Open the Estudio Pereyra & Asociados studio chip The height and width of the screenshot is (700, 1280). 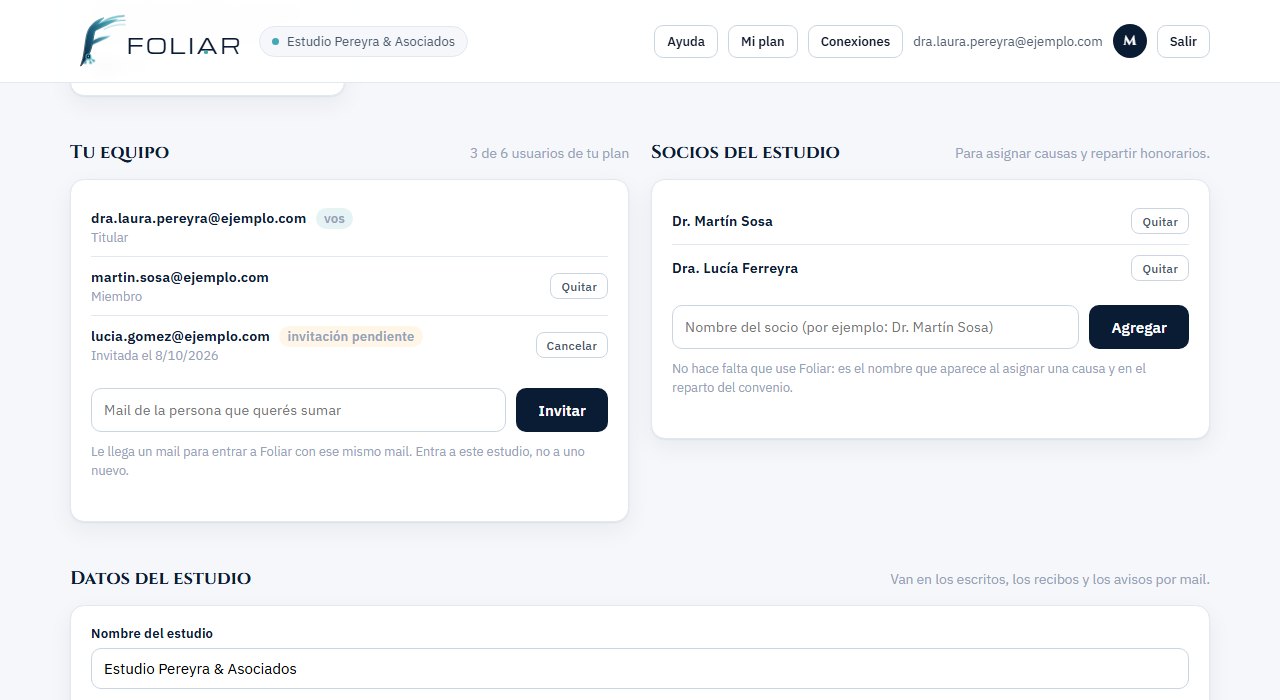363,41
